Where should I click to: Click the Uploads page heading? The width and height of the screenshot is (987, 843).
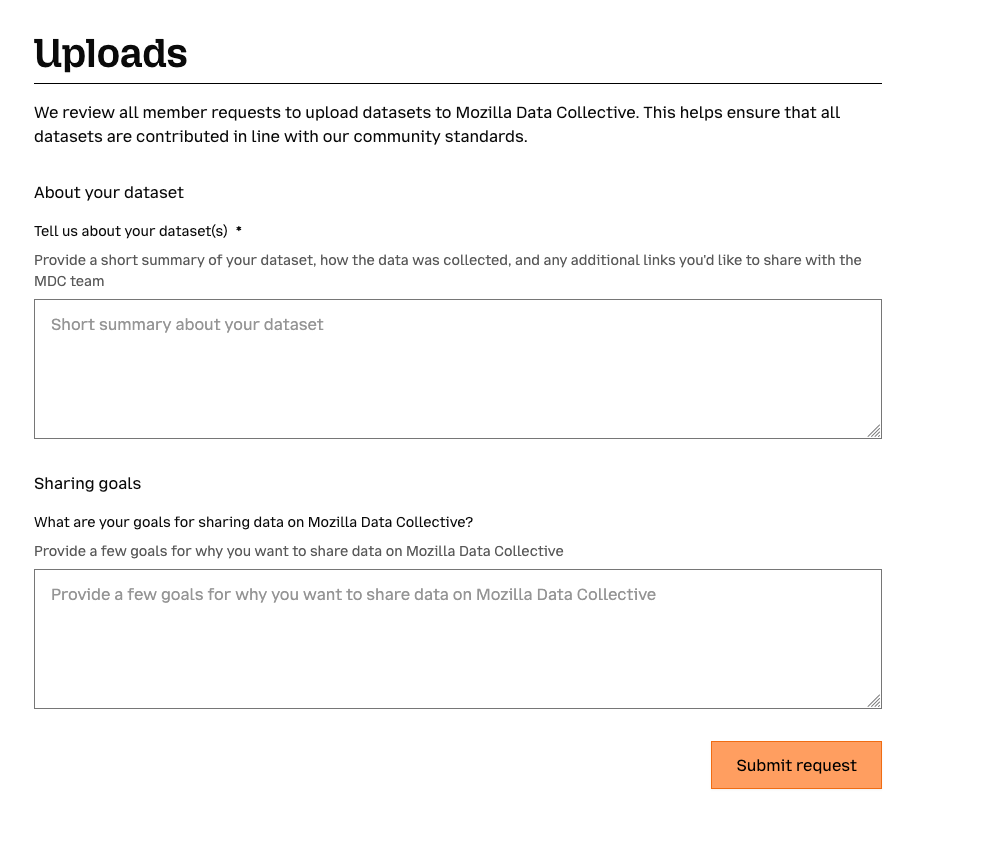pyautogui.click(x=110, y=54)
